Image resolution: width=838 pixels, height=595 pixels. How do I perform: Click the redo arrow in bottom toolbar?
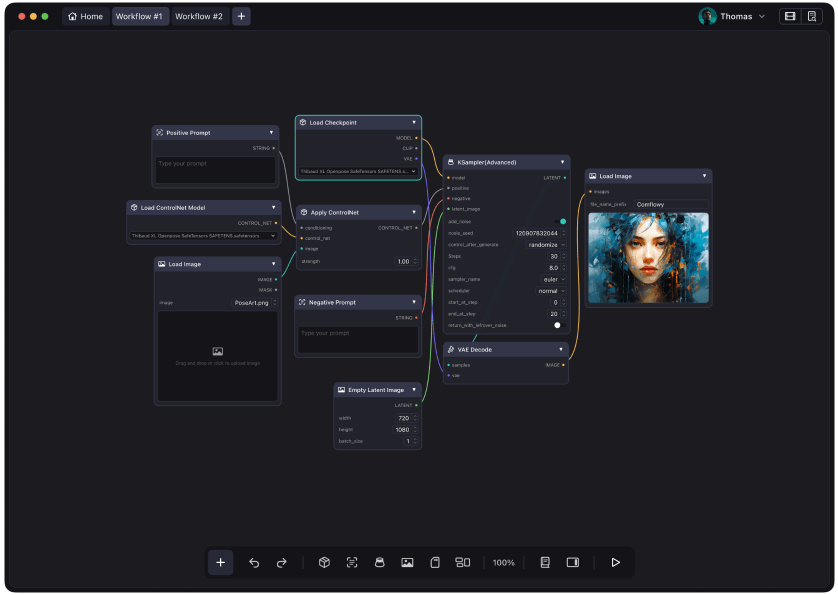282,563
